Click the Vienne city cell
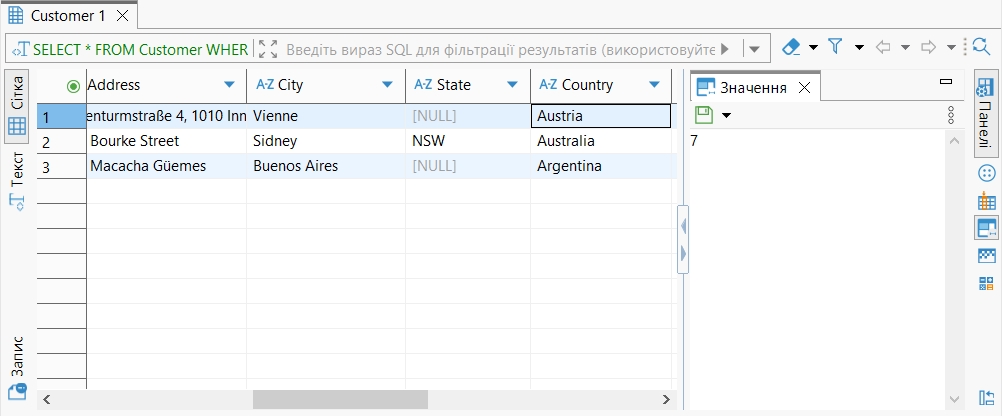 [x=326, y=116]
